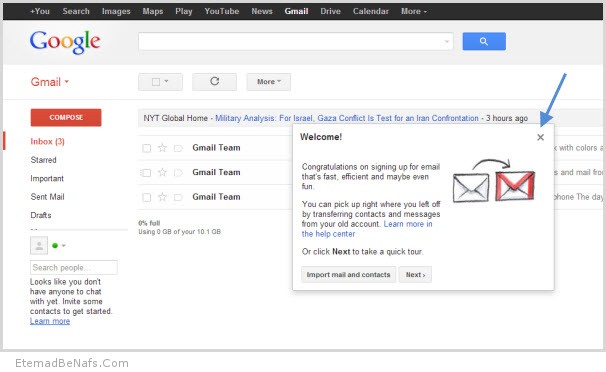
Task: Open Calendar in the top bar
Action: [371, 11]
